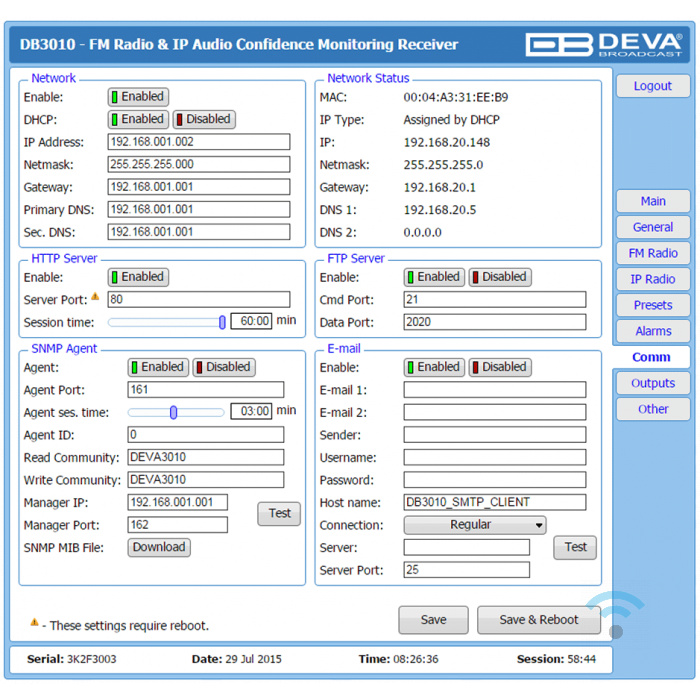Switch to the Alarms tab
Screen dimensions: 700x700
point(652,331)
